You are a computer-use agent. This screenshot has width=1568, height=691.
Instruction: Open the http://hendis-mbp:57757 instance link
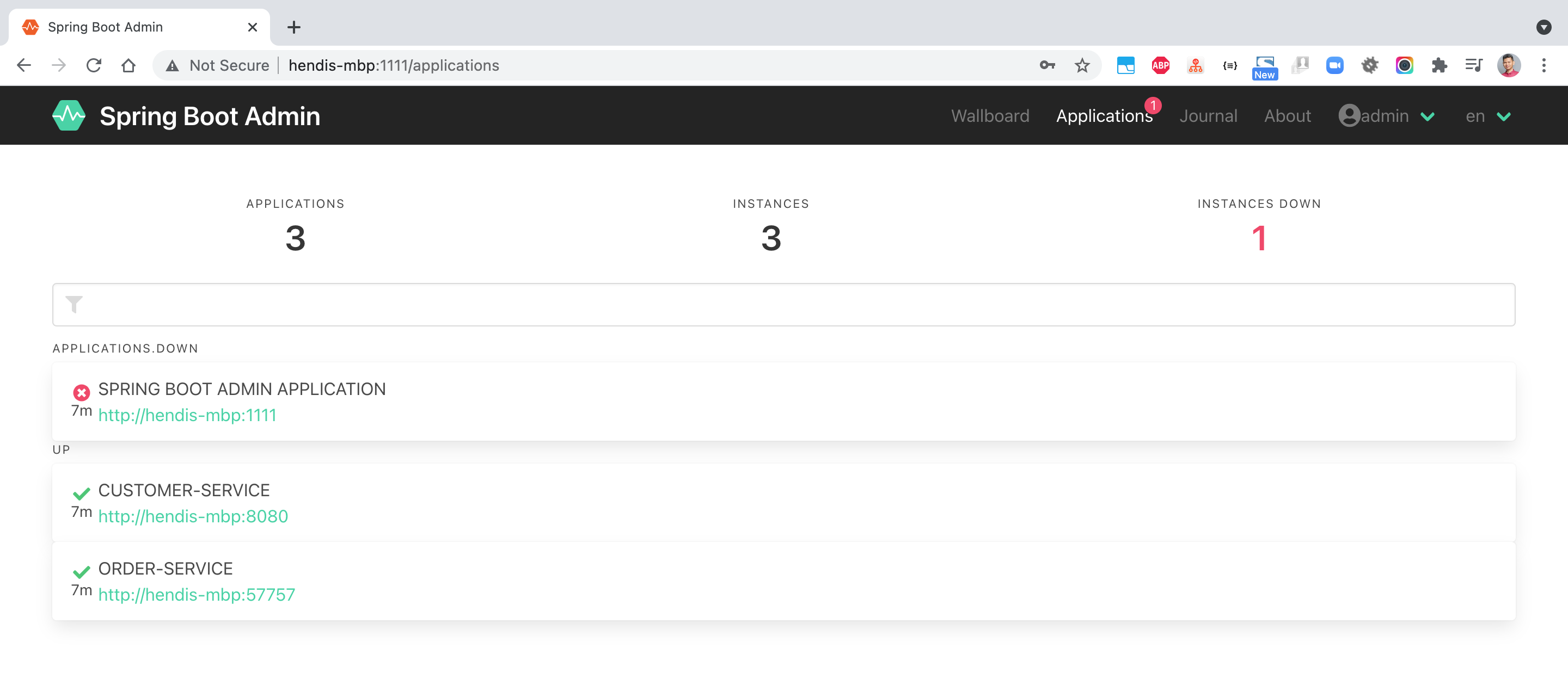coord(197,595)
